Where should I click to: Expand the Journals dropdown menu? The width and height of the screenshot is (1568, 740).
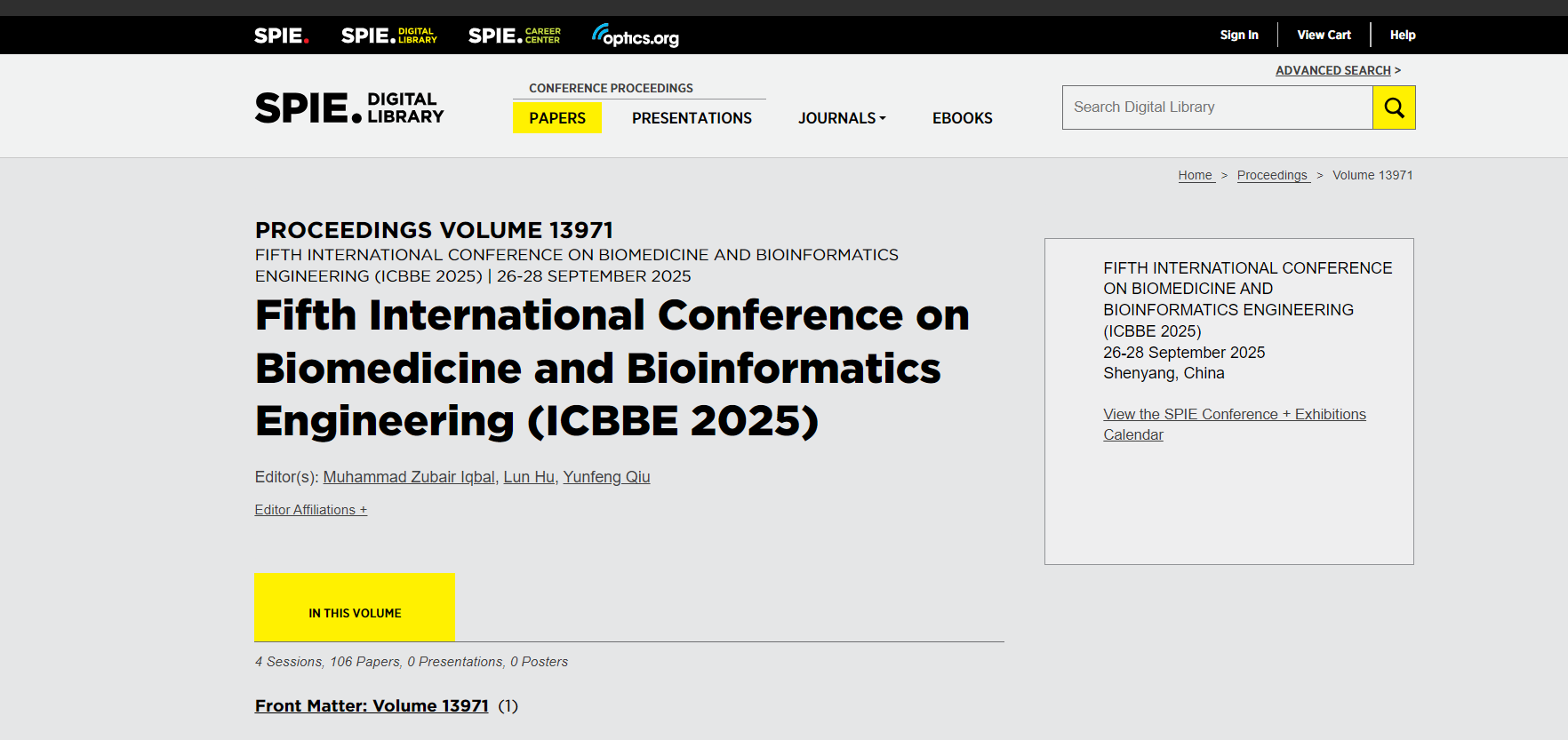click(841, 118)
